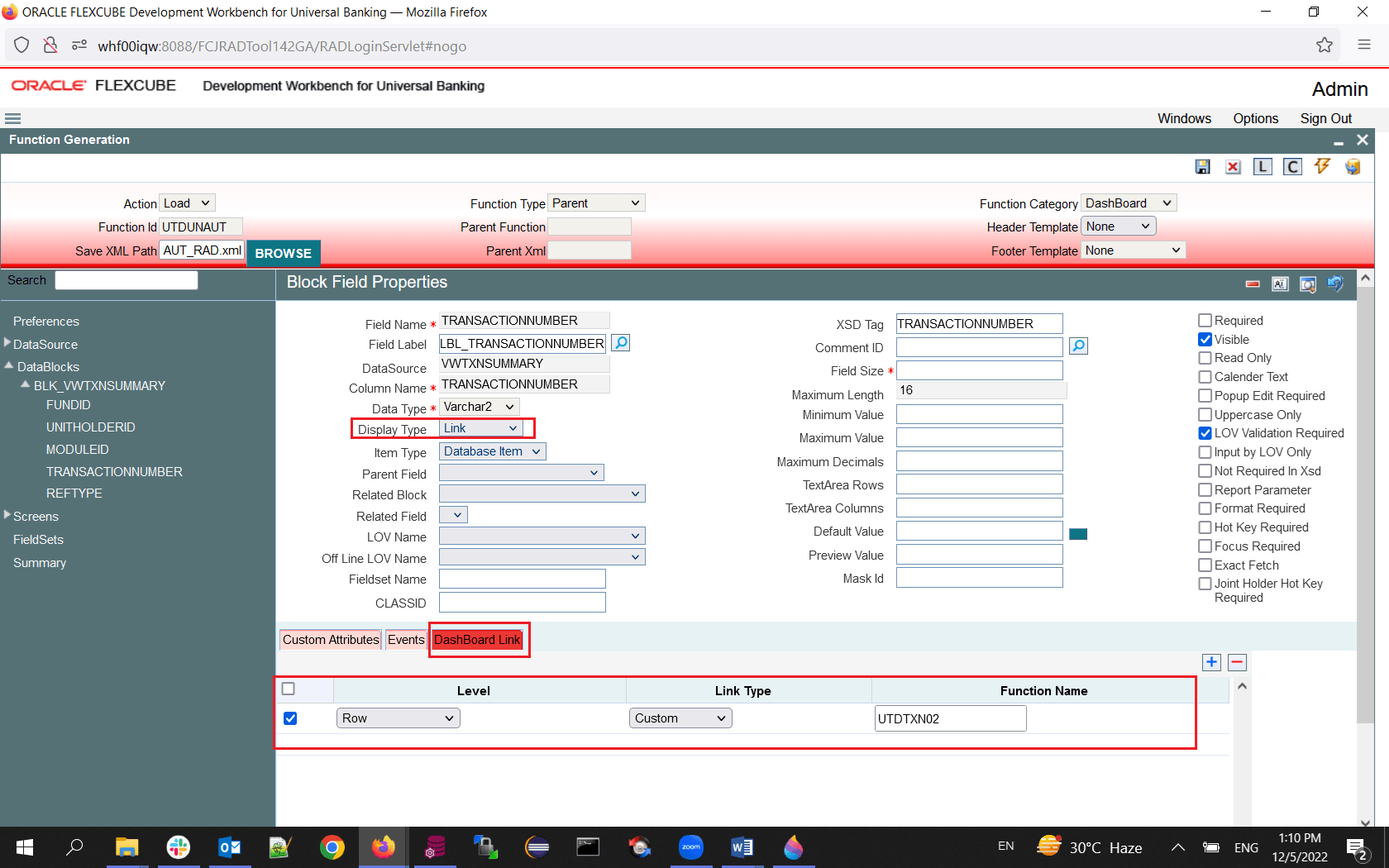Open Summary in left panel
This screenshot has width=1389, height=868.
[40, 563]
